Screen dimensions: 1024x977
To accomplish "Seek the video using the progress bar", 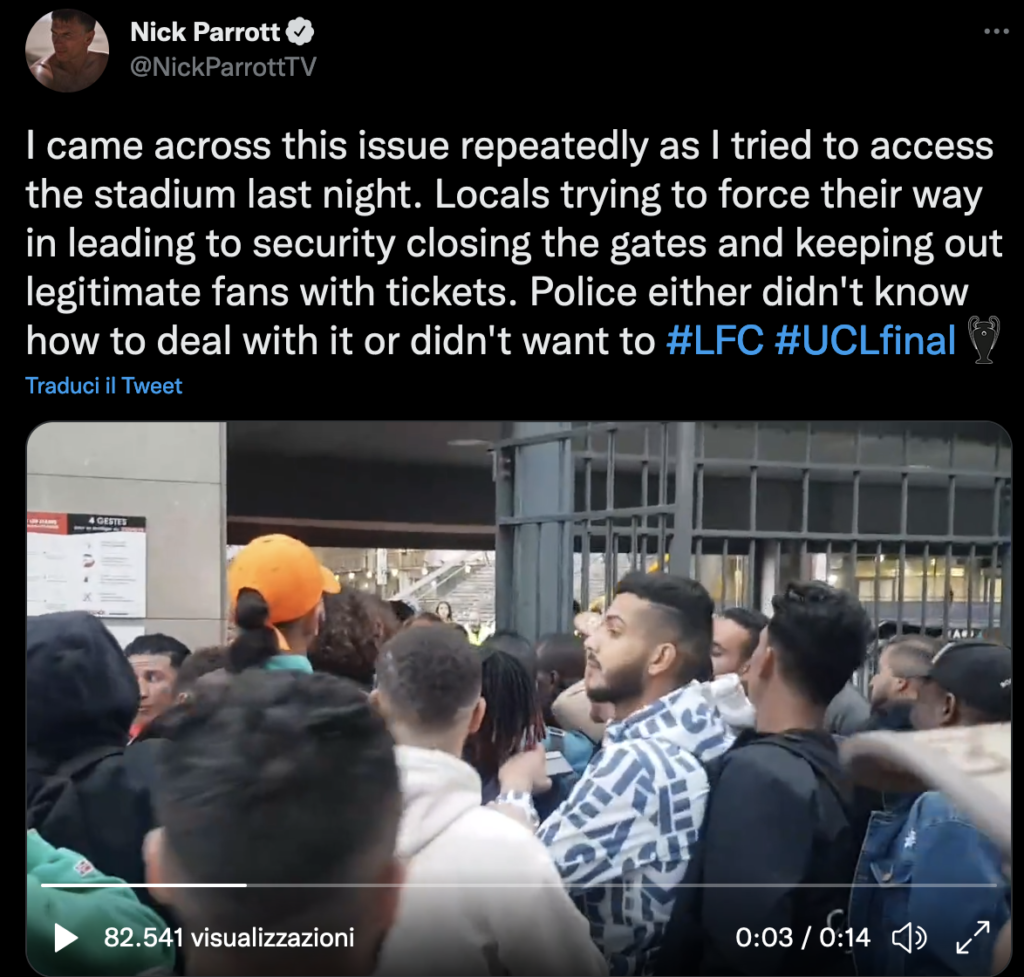I will pyautogui.click(x=519, y=885).
